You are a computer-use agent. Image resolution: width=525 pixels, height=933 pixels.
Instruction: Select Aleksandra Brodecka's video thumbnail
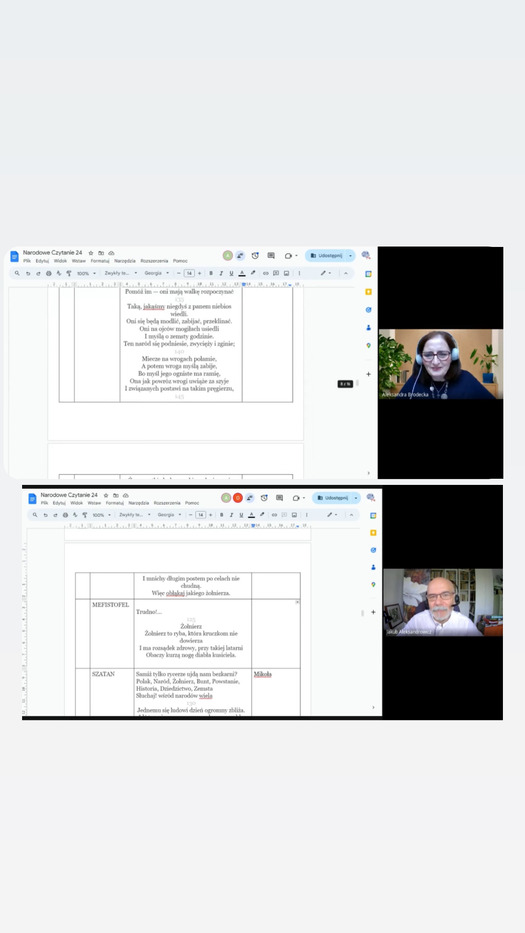tap(440, 364)
